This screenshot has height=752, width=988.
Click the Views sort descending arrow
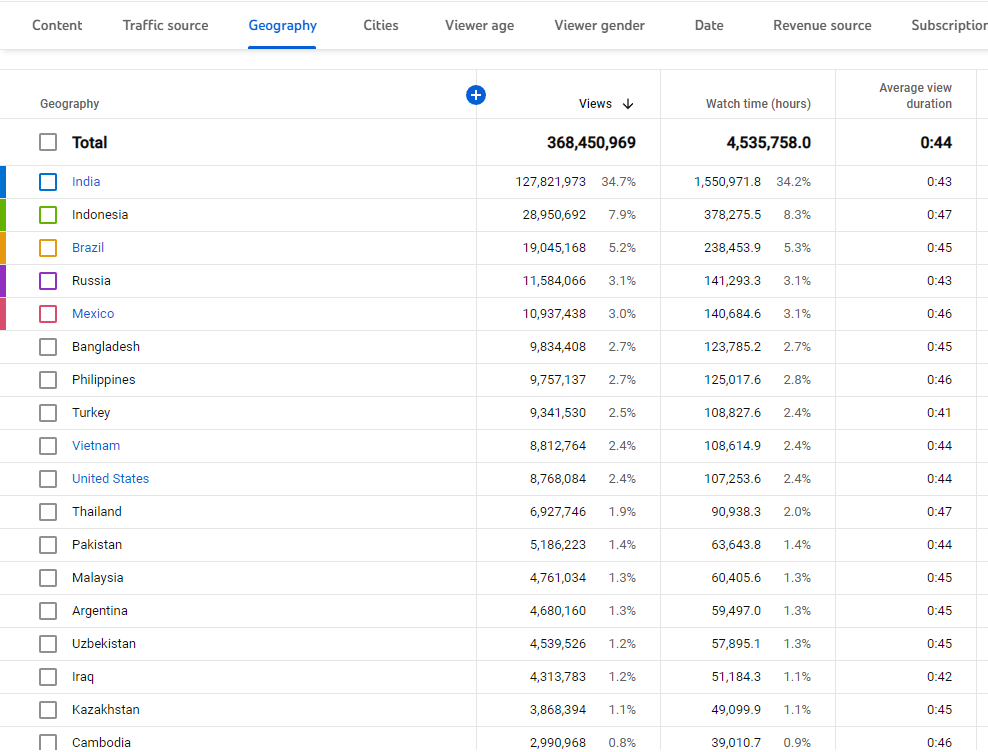(628, 104)
